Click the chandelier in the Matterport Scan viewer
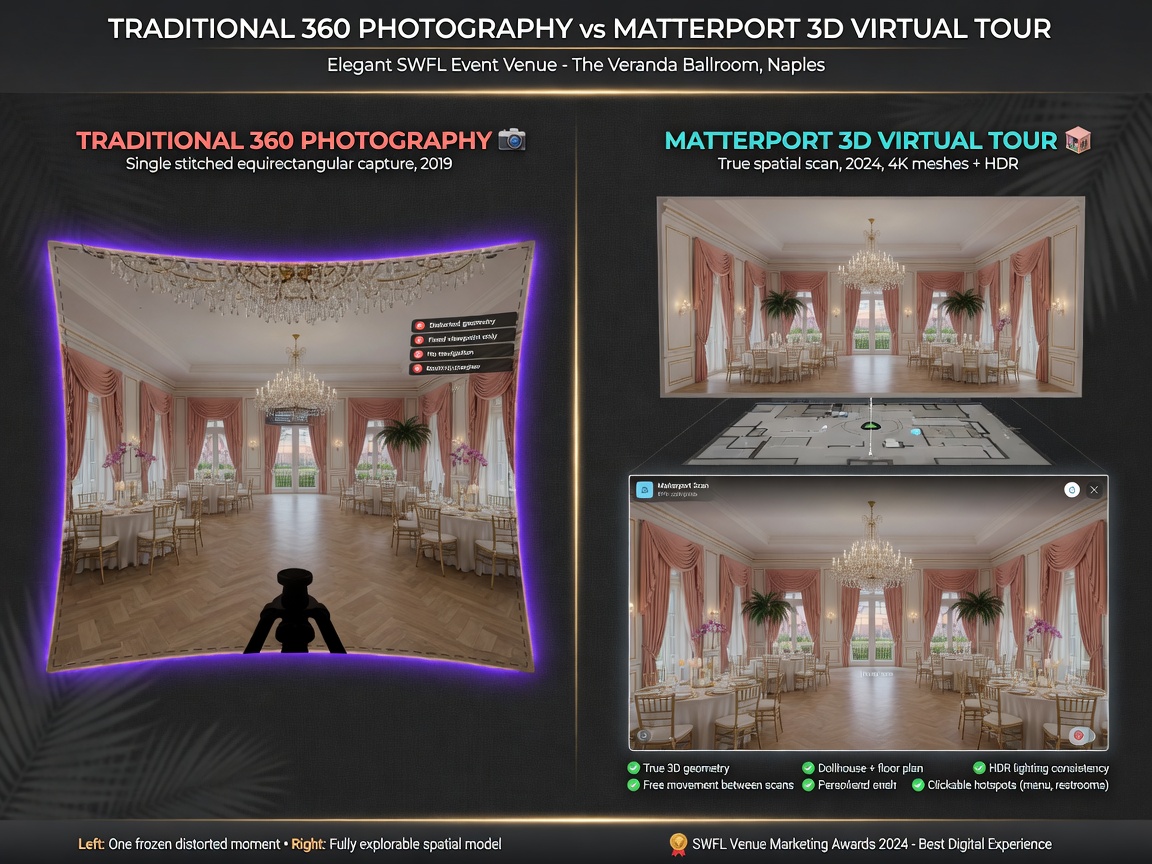This screenshot has height=864, width=1152. coord(871,549)
